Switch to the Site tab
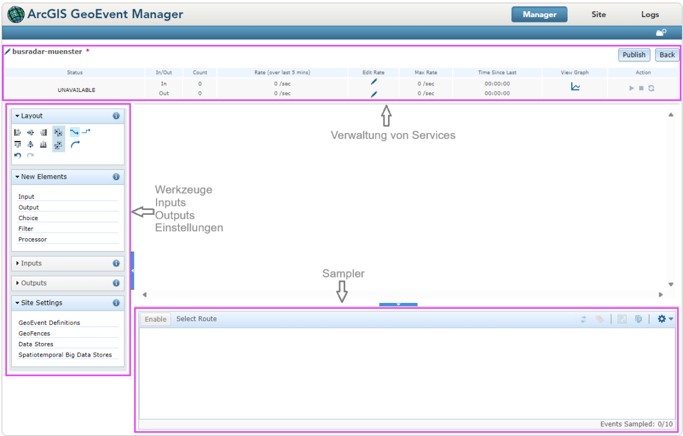This screenshot has height=436, width=683. coord(598,14)
